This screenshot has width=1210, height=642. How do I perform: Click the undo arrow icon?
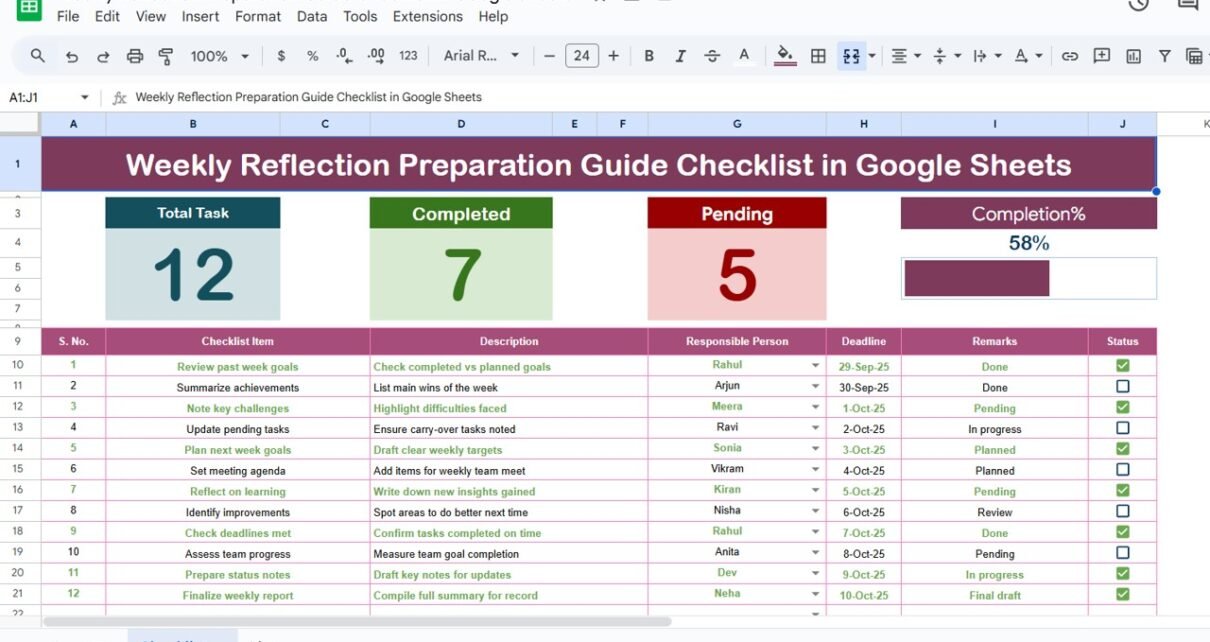tap(71, 57)
